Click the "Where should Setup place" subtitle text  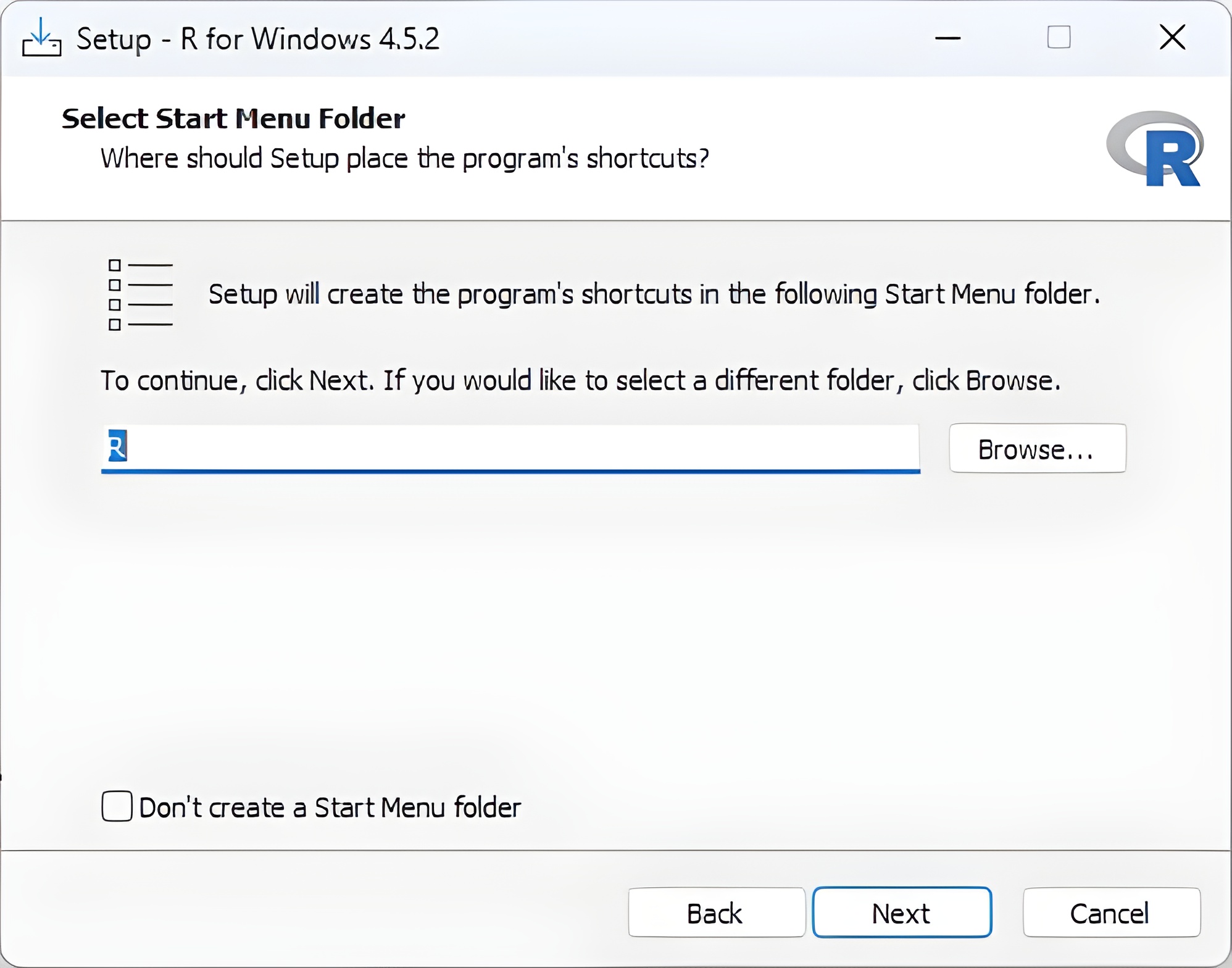[404, 159]
